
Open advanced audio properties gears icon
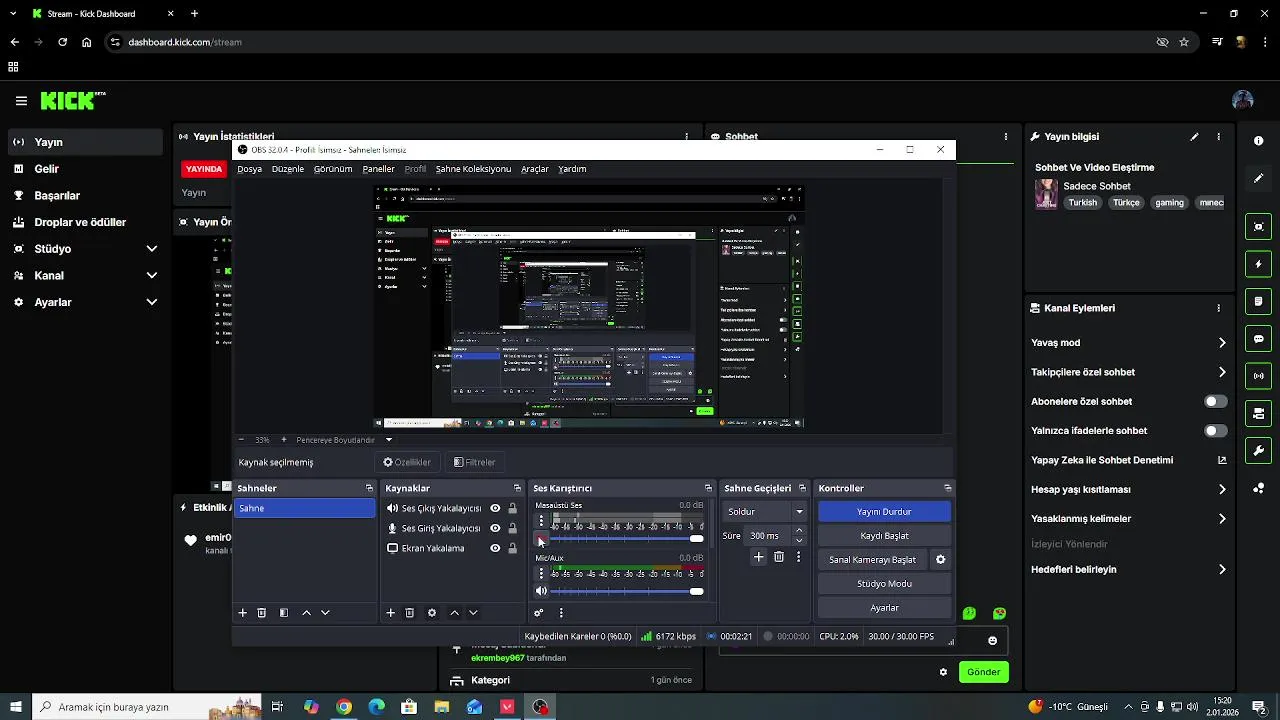click(539, 613)
